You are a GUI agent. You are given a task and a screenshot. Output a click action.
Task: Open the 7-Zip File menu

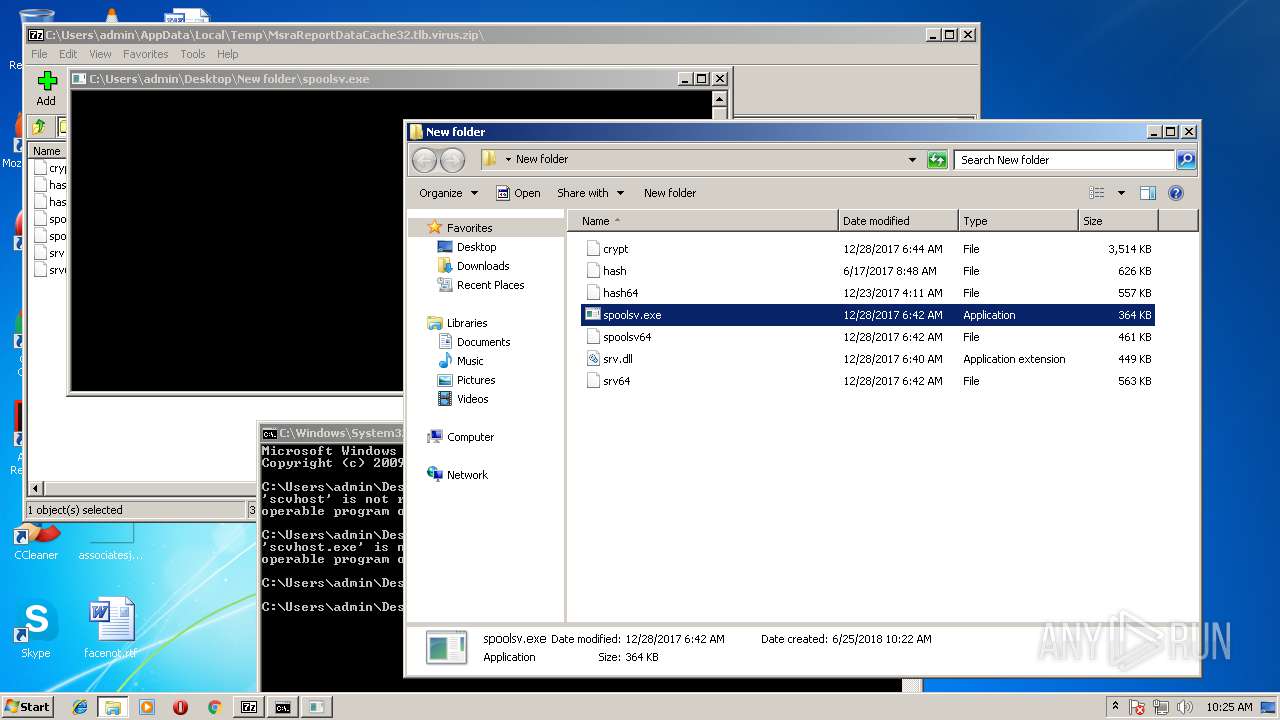pos(39,54)
